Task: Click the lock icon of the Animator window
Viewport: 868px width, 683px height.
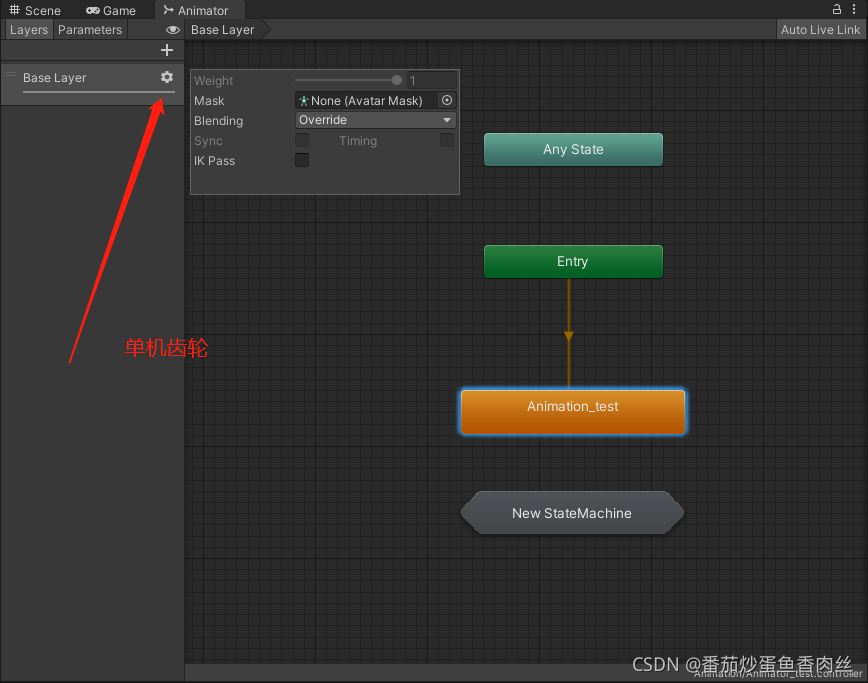Action: pyautogui.click(x=836, y=9)
